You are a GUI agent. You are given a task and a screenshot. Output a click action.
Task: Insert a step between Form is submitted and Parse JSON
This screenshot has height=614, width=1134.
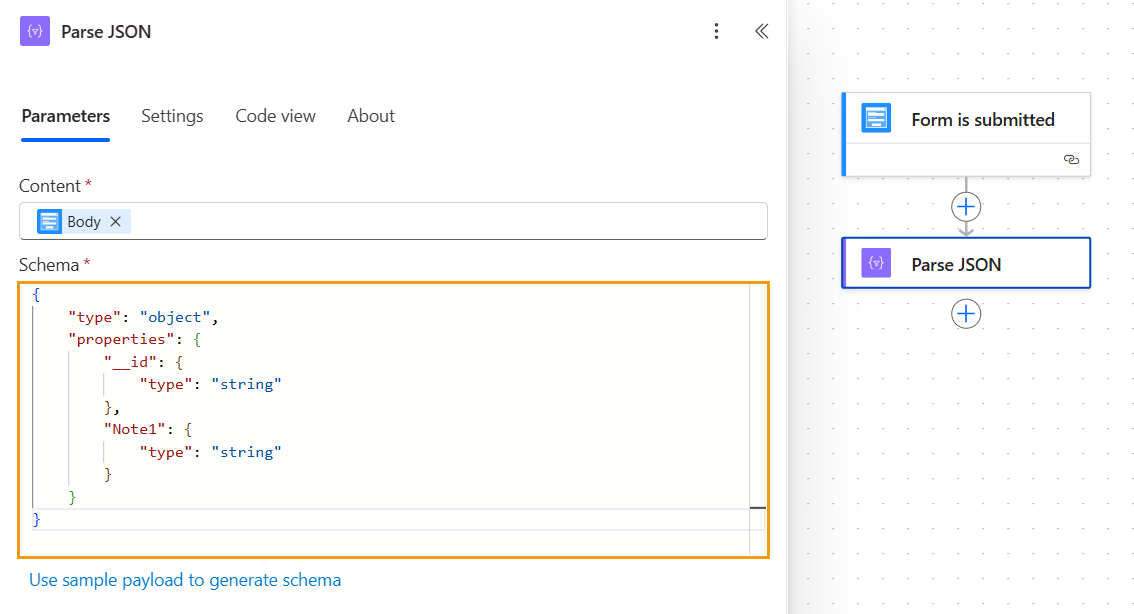point(966,207)
